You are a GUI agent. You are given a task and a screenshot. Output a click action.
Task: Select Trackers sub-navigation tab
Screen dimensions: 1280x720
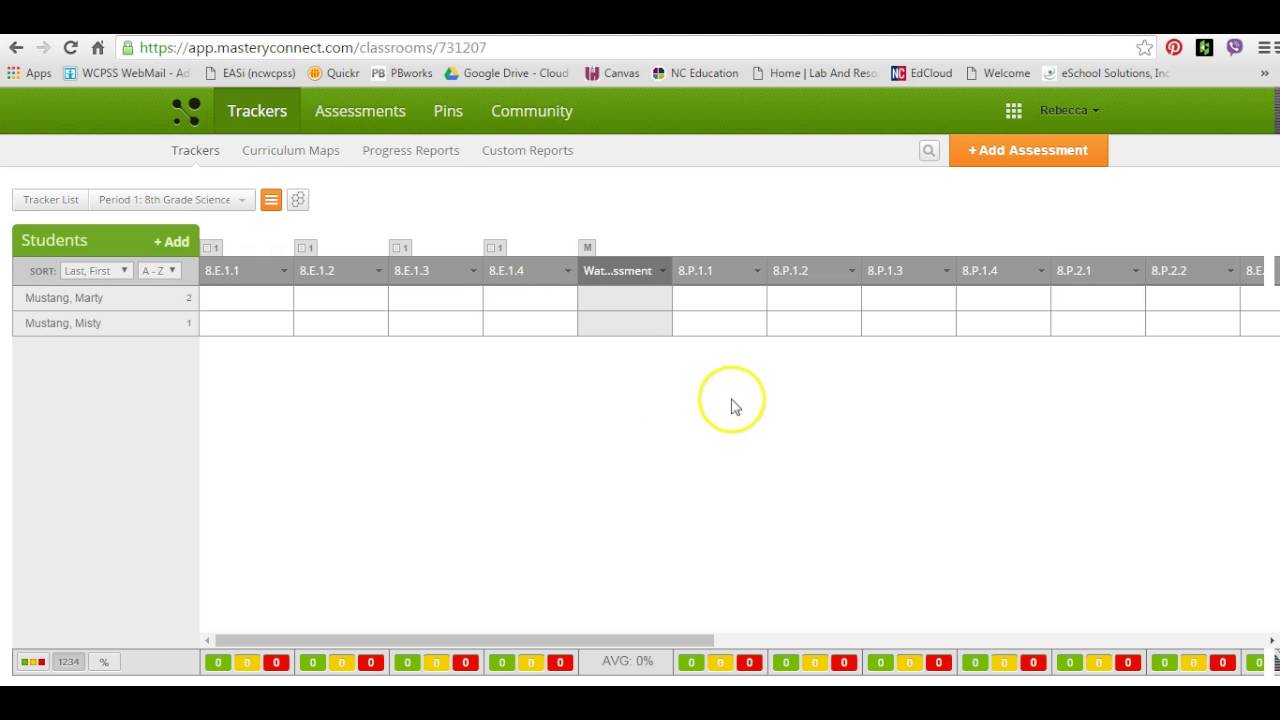[195, 150]
